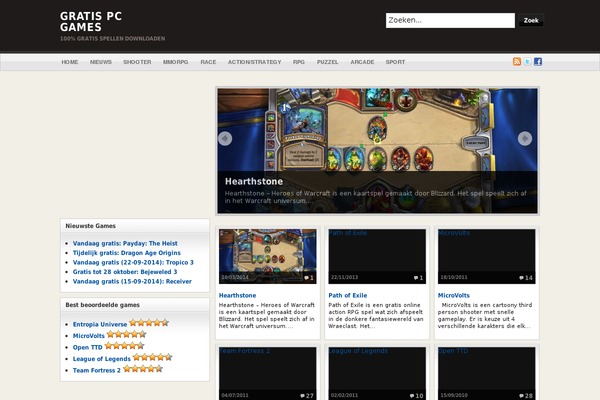Go to previous slide in Hearthstone slider
This screenshot has height=400, width=600.
coord(225,138)
